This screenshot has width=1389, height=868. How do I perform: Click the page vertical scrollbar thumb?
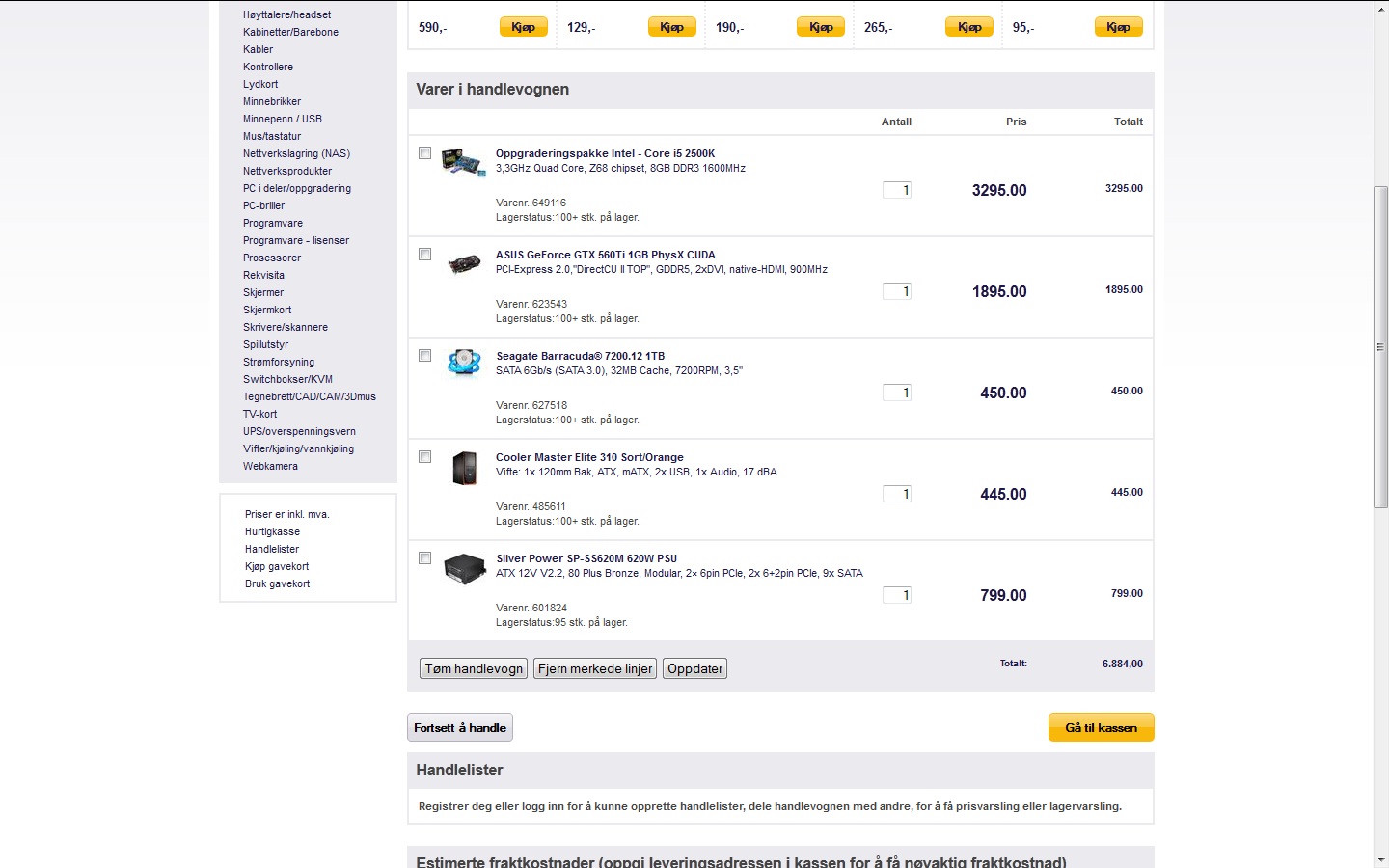[x=1380, y=347]
